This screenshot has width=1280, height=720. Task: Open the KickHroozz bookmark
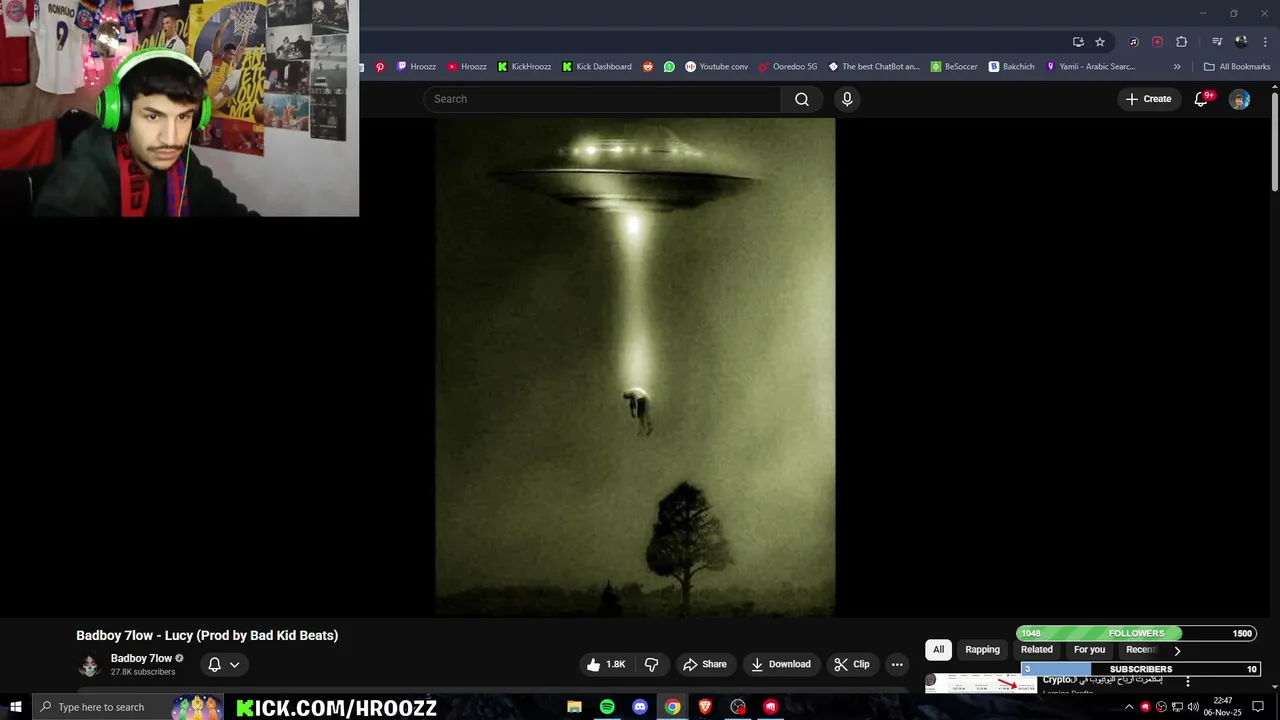(x=524, y=67)
